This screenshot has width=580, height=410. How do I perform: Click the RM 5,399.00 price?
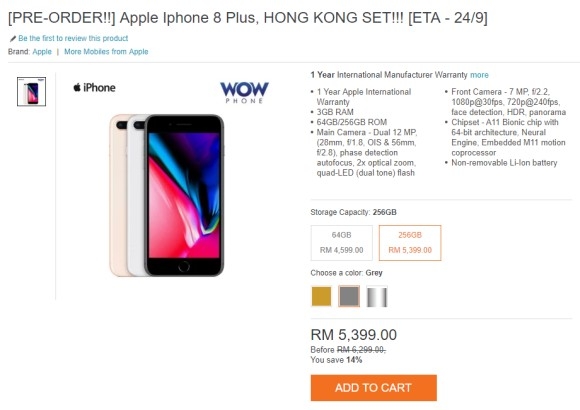pos(354,335)
